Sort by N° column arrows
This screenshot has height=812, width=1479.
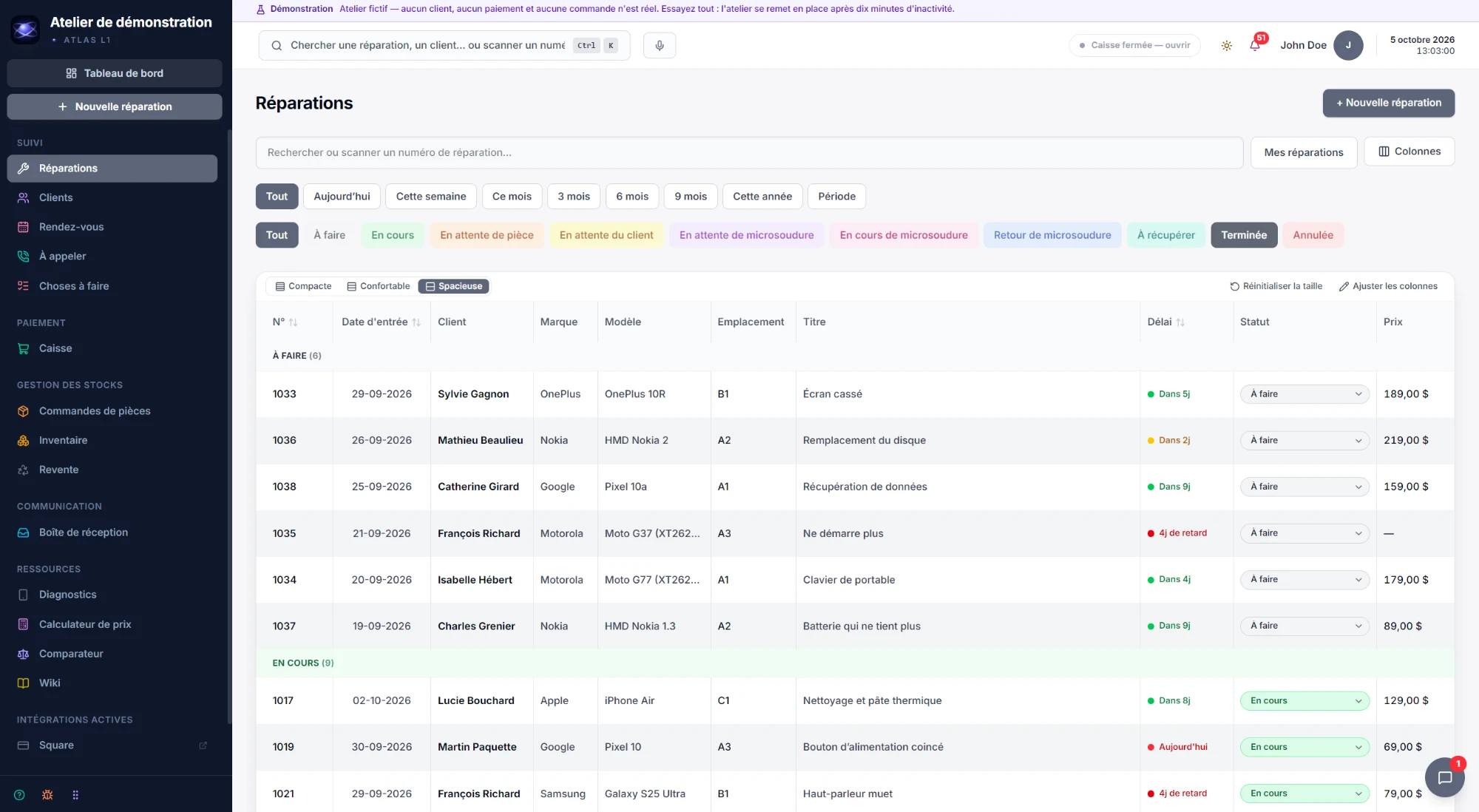click(x=293, y=322)
